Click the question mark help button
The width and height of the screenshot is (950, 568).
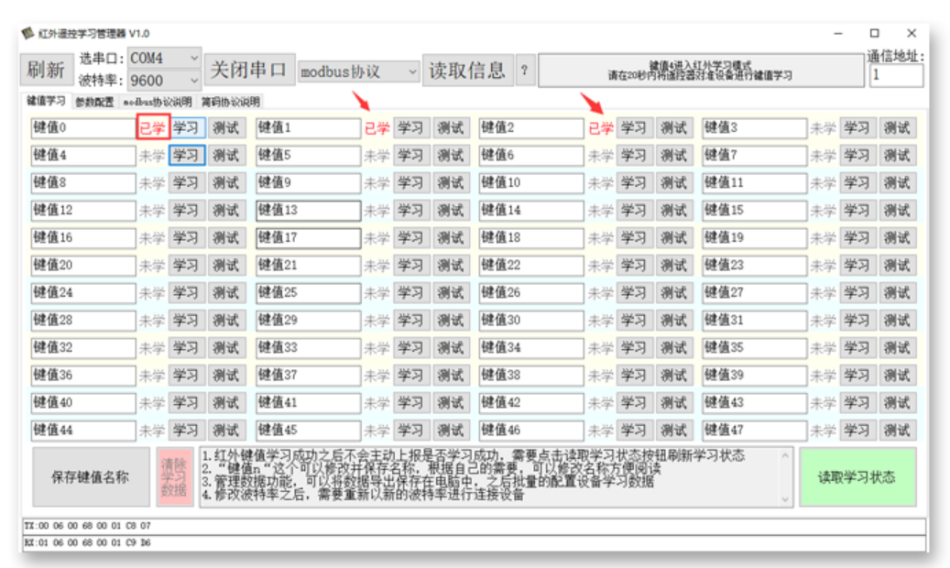525,70
